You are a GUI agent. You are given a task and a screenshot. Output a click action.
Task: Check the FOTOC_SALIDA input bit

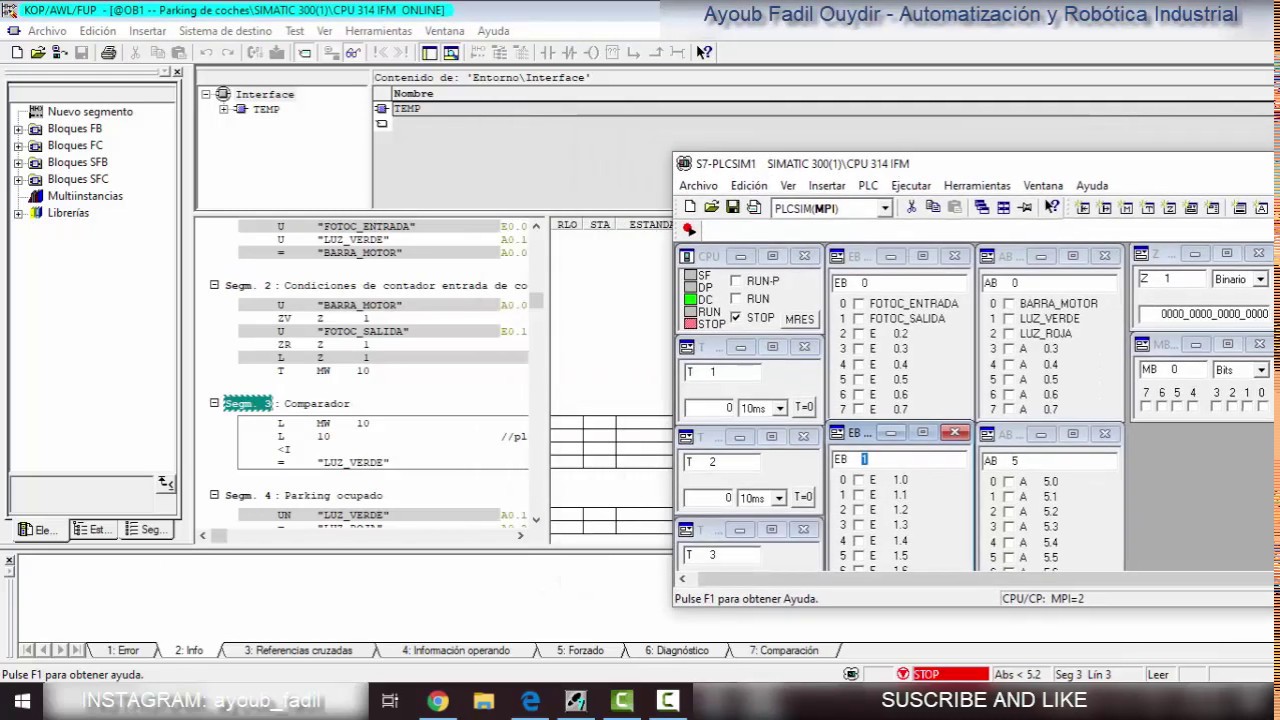[x=858, y=319]
